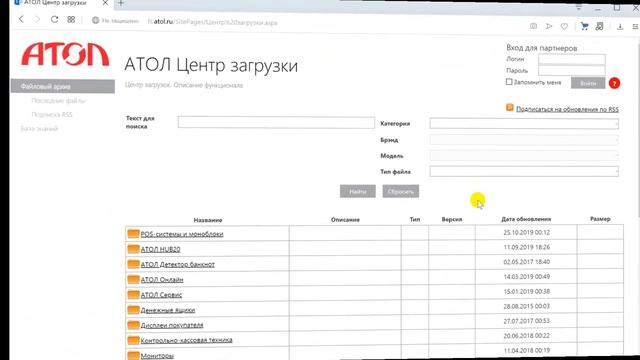
Task: Open the Модель dropdown
Action: coord(524,156)
